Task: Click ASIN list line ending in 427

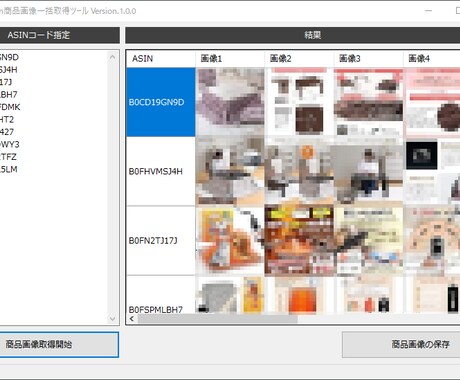Action: coord(7,132)
